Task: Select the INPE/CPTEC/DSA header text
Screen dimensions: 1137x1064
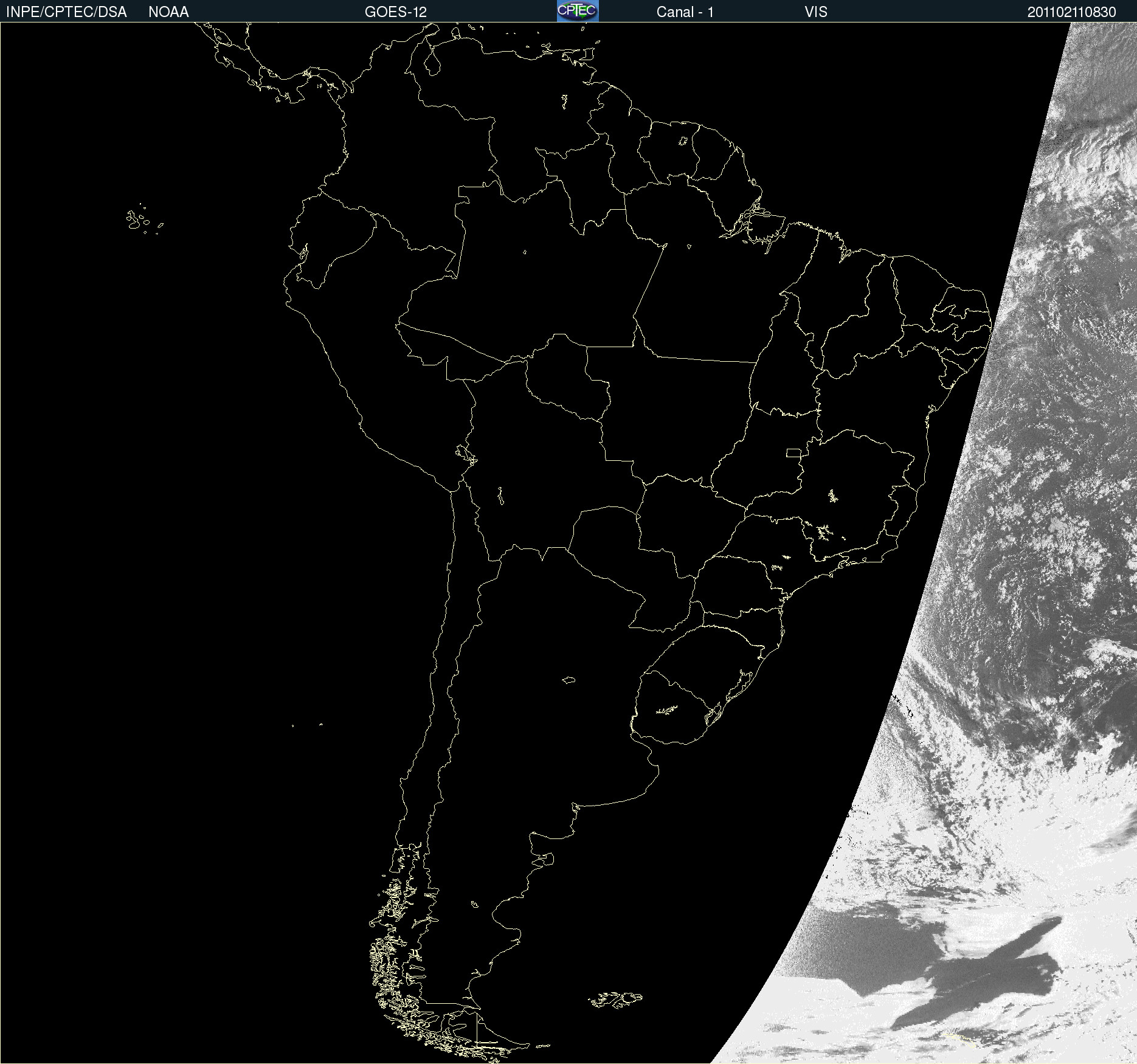Action: coord(66,12)
